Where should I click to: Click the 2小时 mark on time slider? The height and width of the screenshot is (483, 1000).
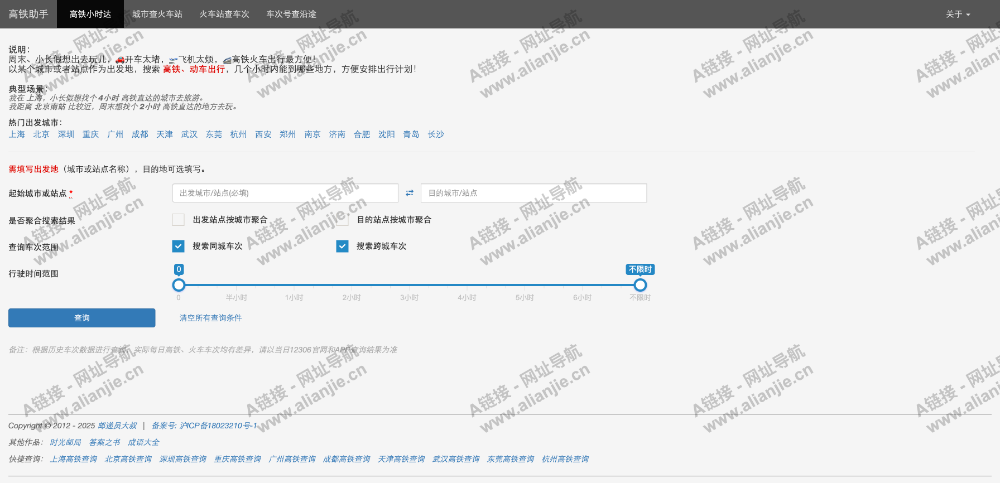(x=351, y=297)
